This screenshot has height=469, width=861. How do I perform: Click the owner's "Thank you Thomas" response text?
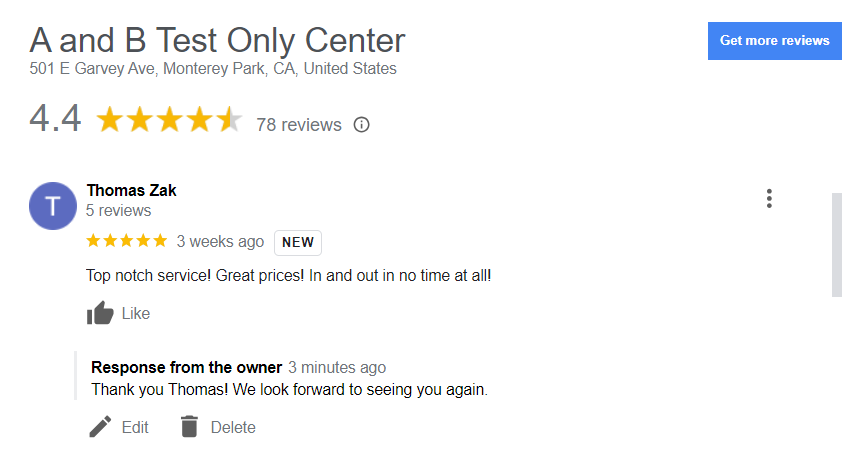point(289,389)
